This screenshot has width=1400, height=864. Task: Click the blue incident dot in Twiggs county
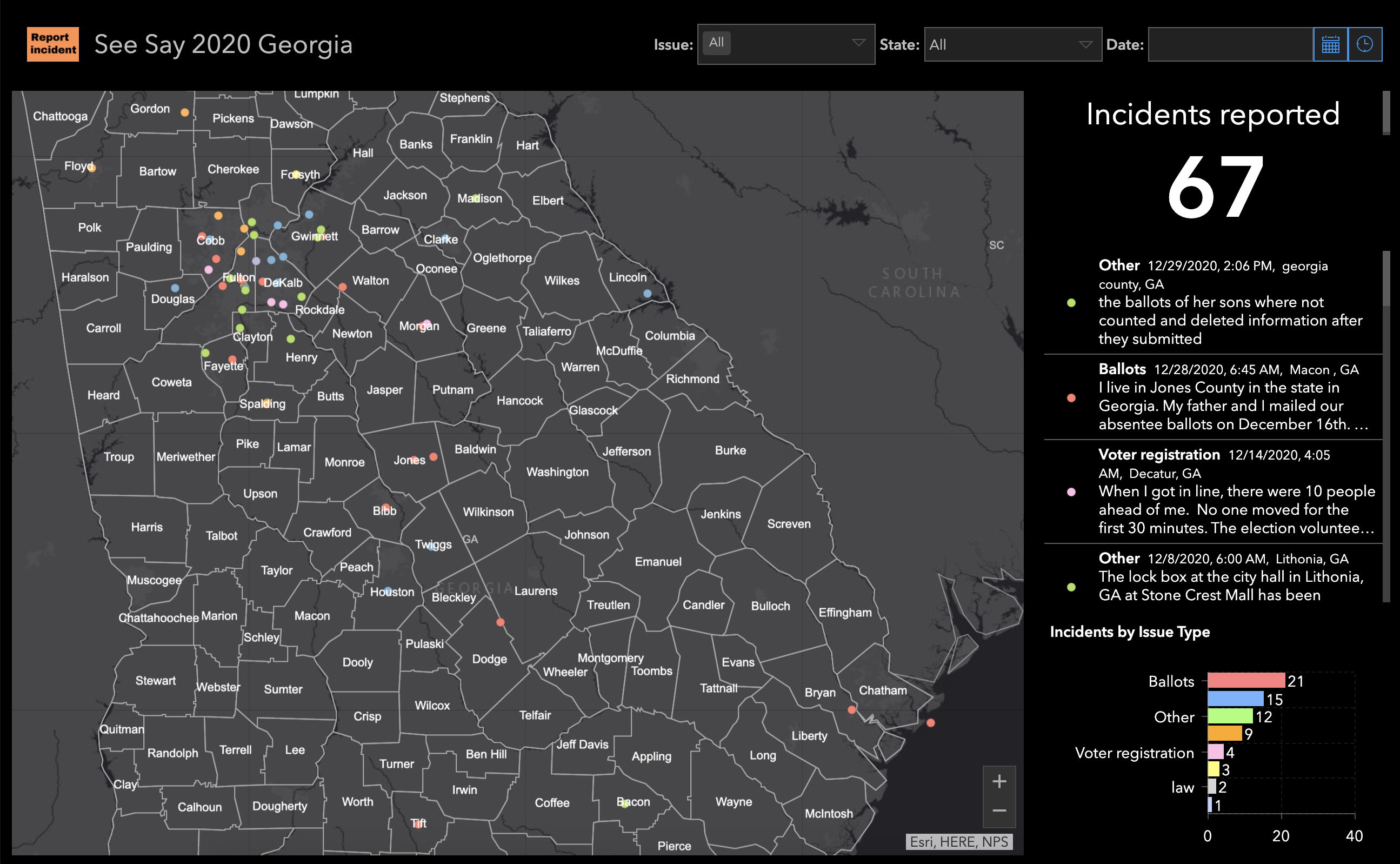[x=431, y=546]
